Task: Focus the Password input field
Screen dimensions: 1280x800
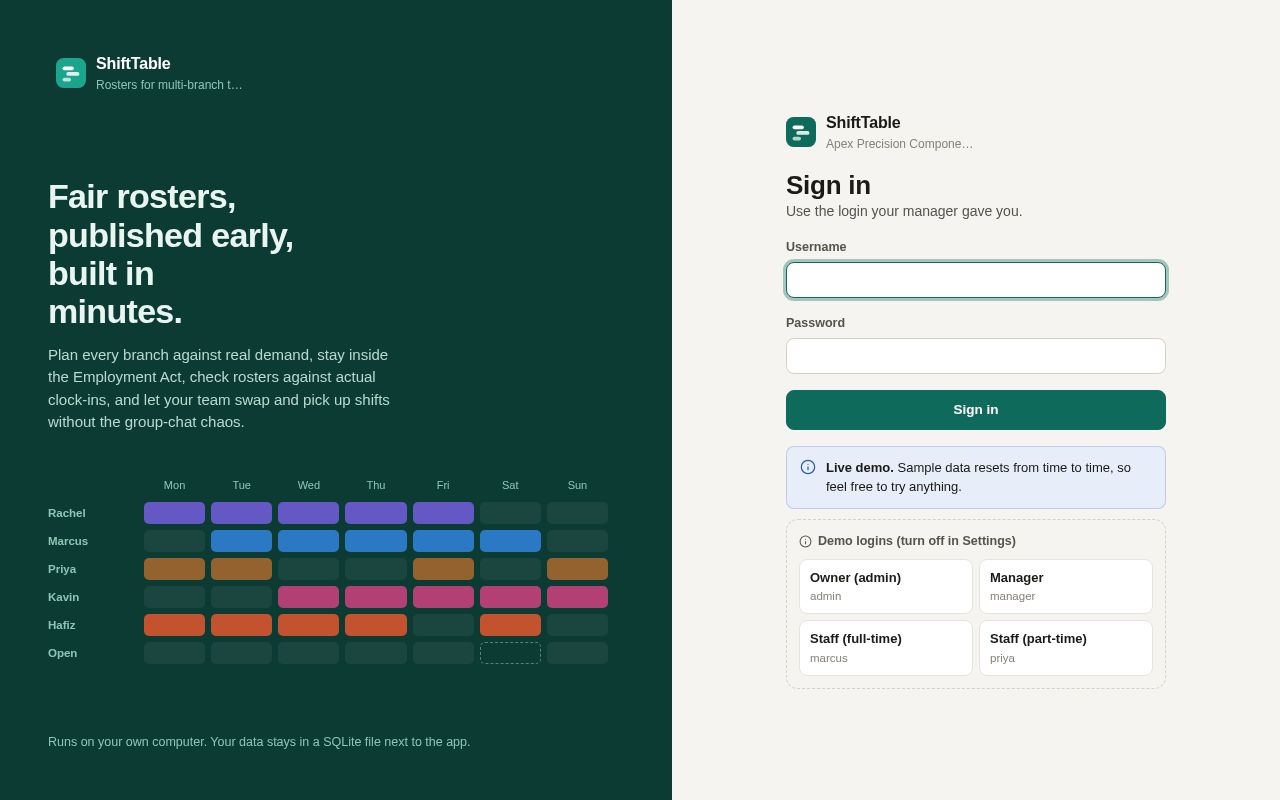Action: click(976, 356)
